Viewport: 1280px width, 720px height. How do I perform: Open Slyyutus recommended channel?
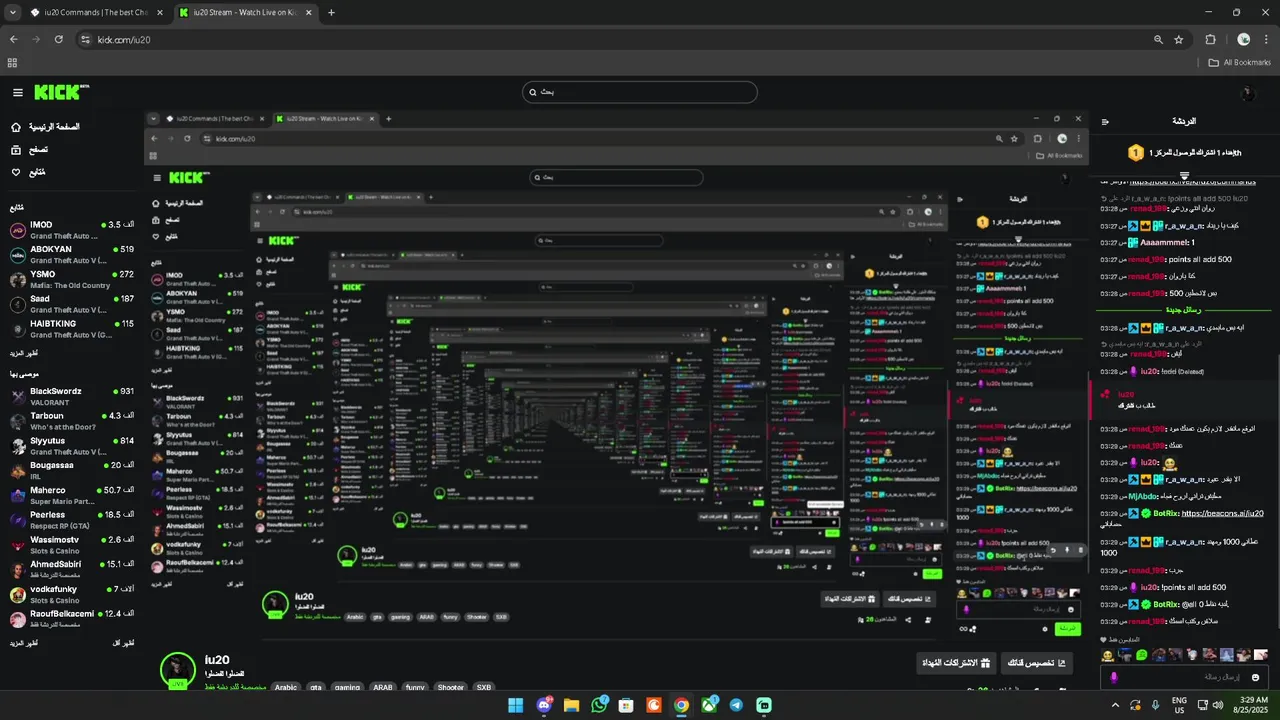point(72,446)
